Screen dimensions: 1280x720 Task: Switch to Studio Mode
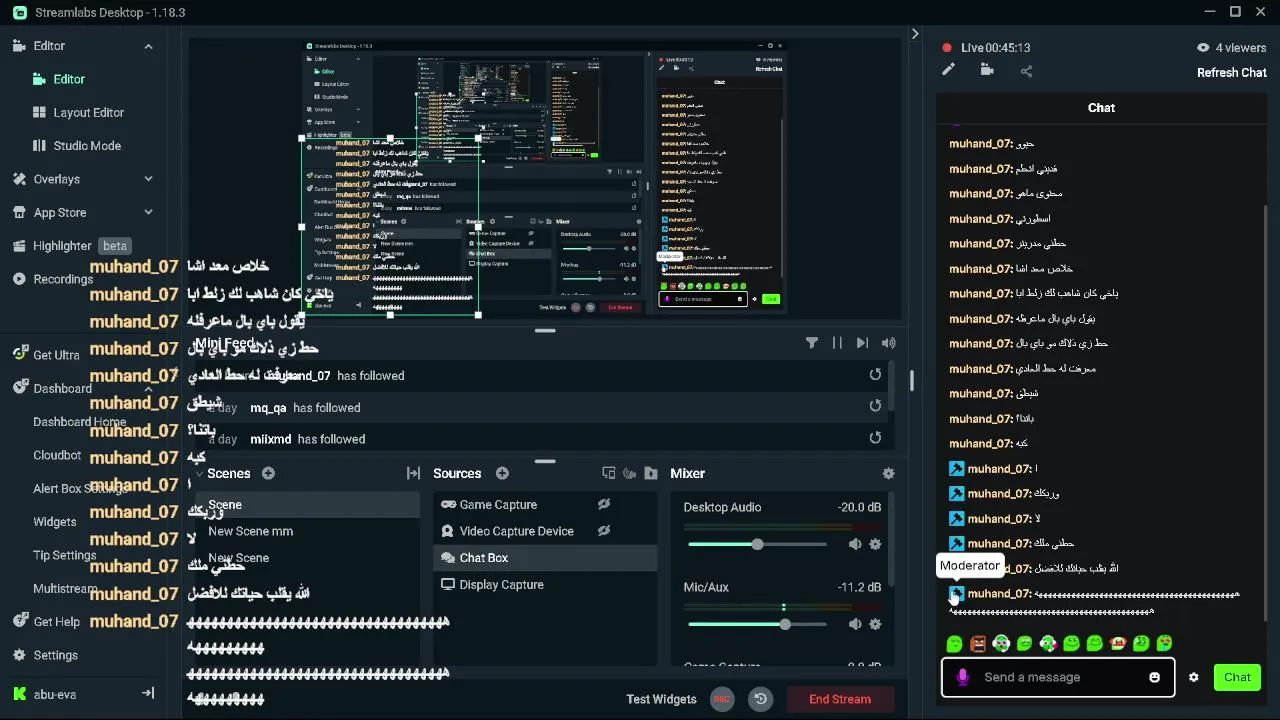click(x=87, y=146)
